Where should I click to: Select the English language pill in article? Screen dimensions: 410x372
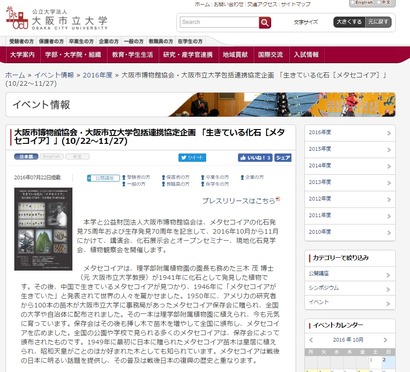[51, 156]
